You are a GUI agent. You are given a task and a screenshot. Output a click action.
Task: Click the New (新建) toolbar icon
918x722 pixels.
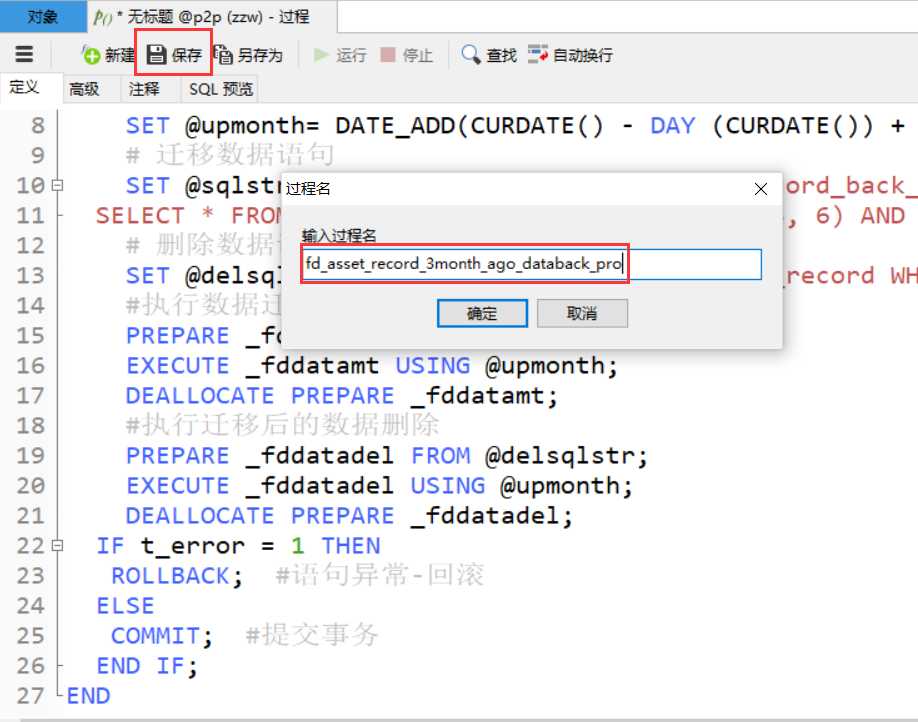pyautogui.click(x=91, y=55)
